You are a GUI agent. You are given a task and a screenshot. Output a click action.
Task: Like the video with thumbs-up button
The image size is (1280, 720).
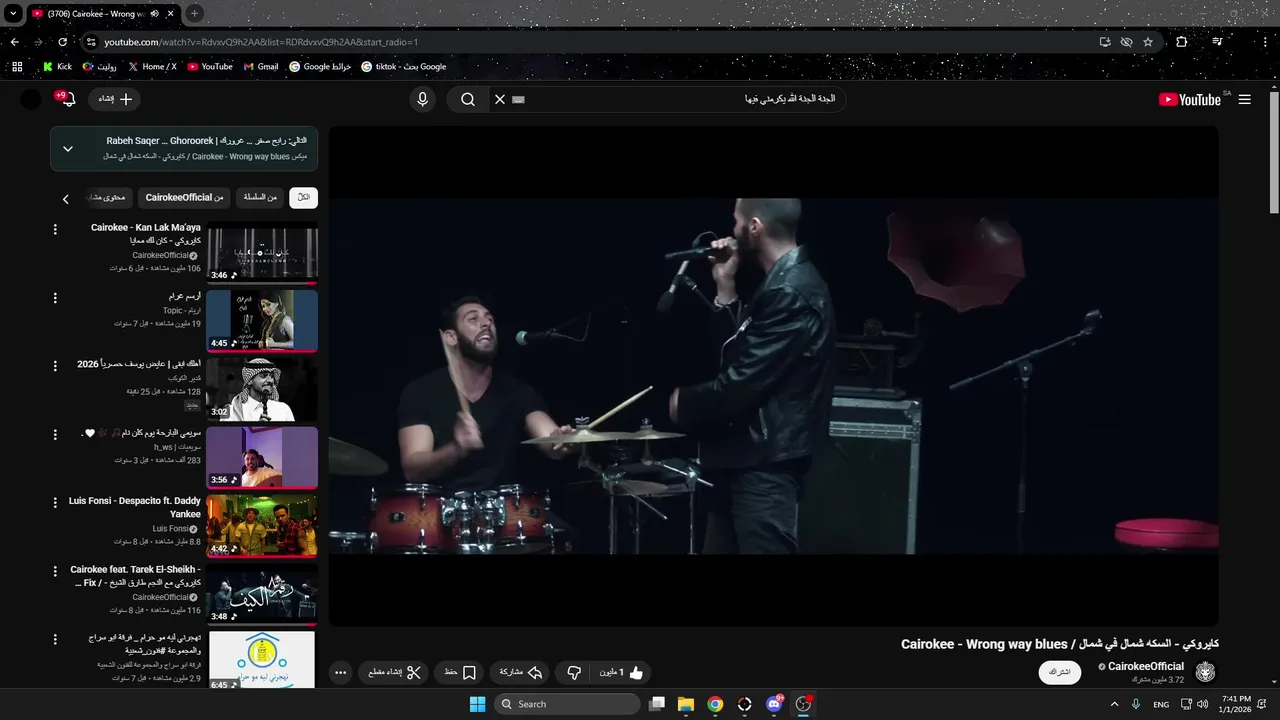coord(621,673)
